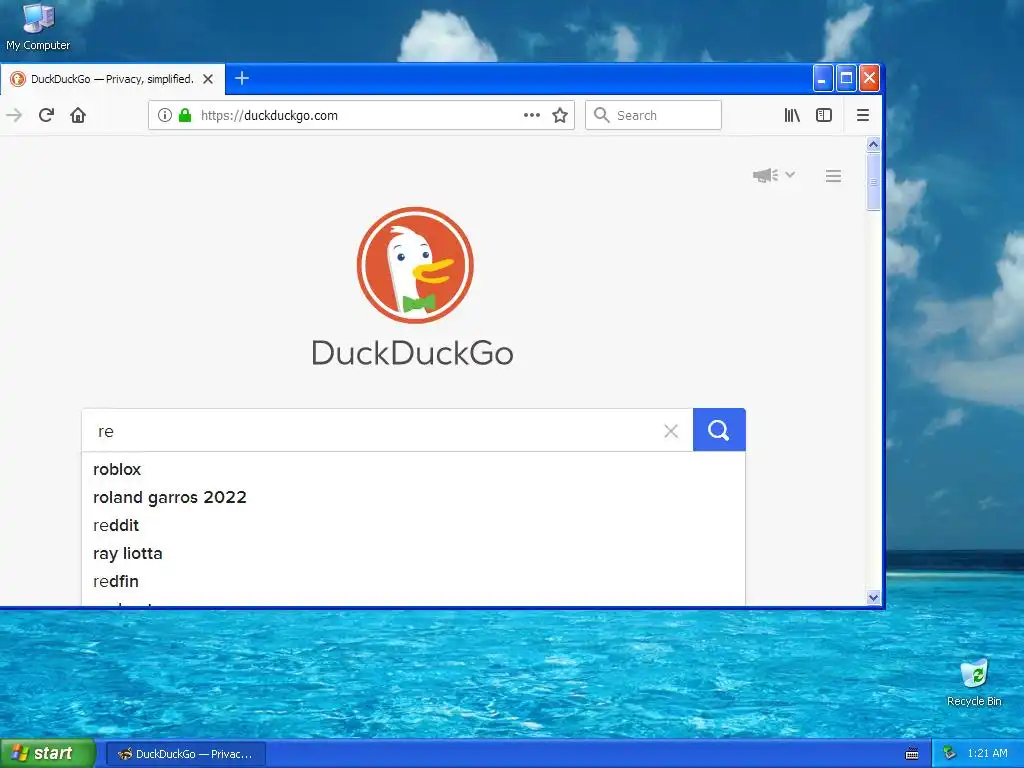The height and width of the screenshot is (768, 1024).
Task: Click the keyboard icon in the taskbar
Action: pos(912,754)
